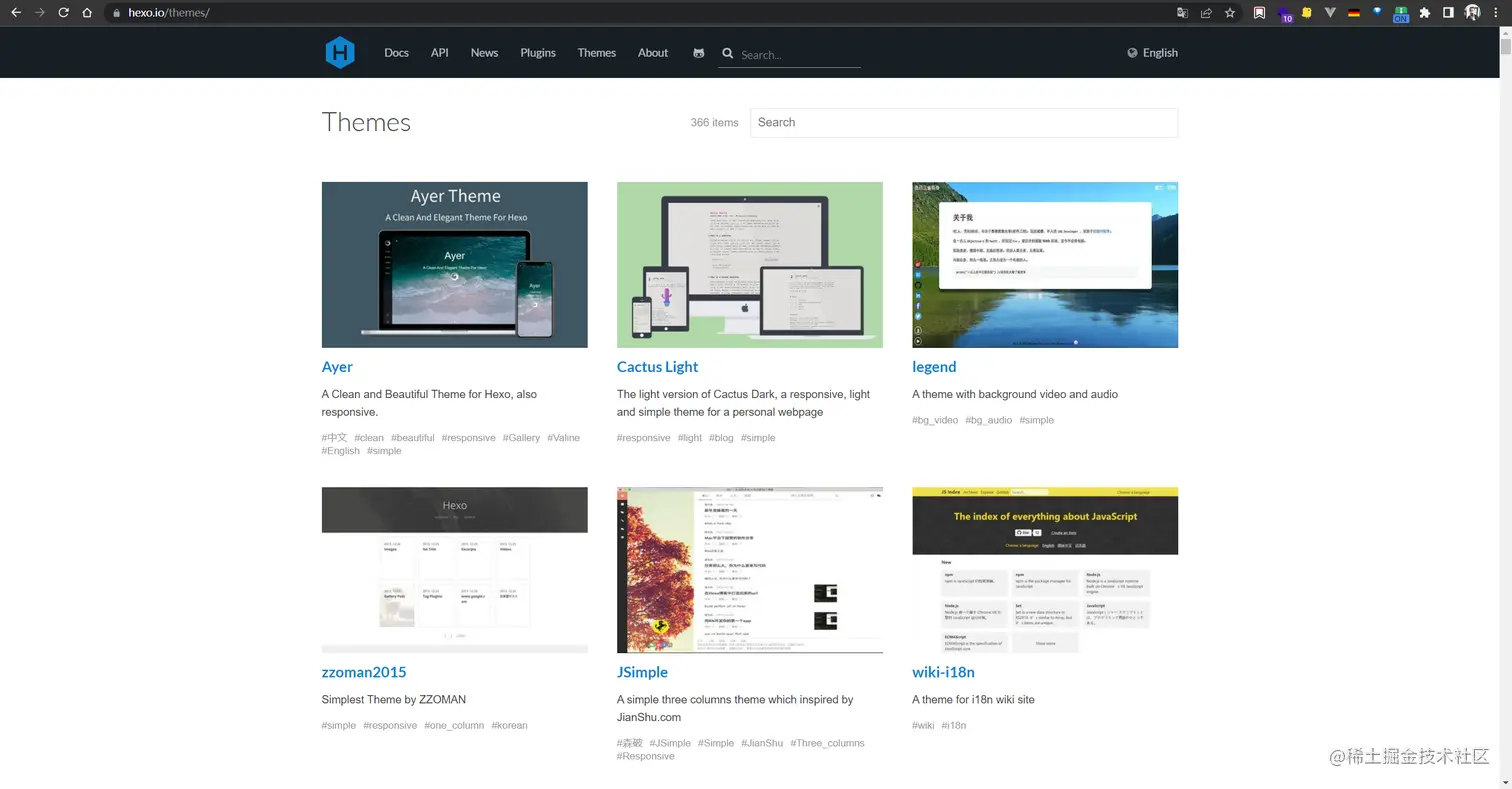Open the purple extension with badge 10

(x=1284, y=14)
